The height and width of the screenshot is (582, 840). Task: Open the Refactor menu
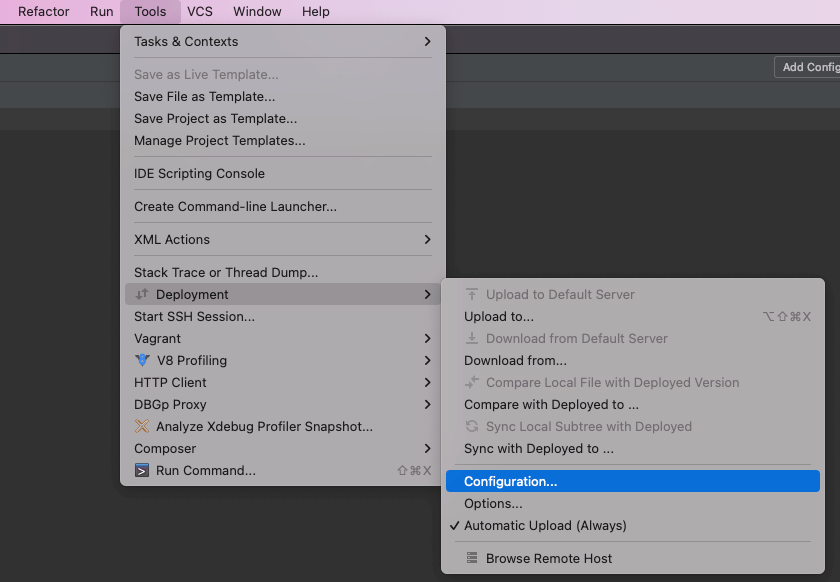[x=44, y=11]
